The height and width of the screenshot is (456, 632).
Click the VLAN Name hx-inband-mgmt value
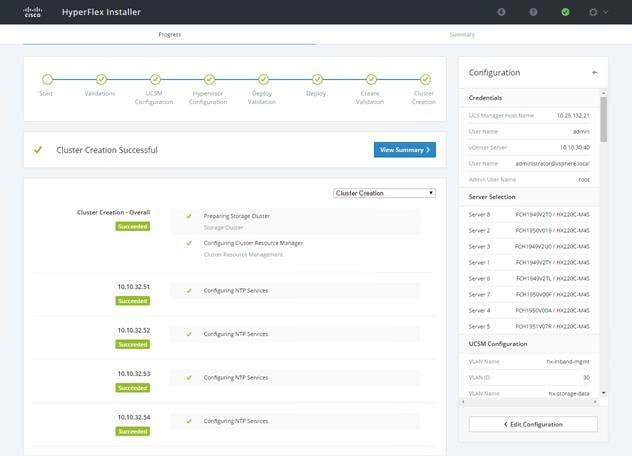click(568, 362)
